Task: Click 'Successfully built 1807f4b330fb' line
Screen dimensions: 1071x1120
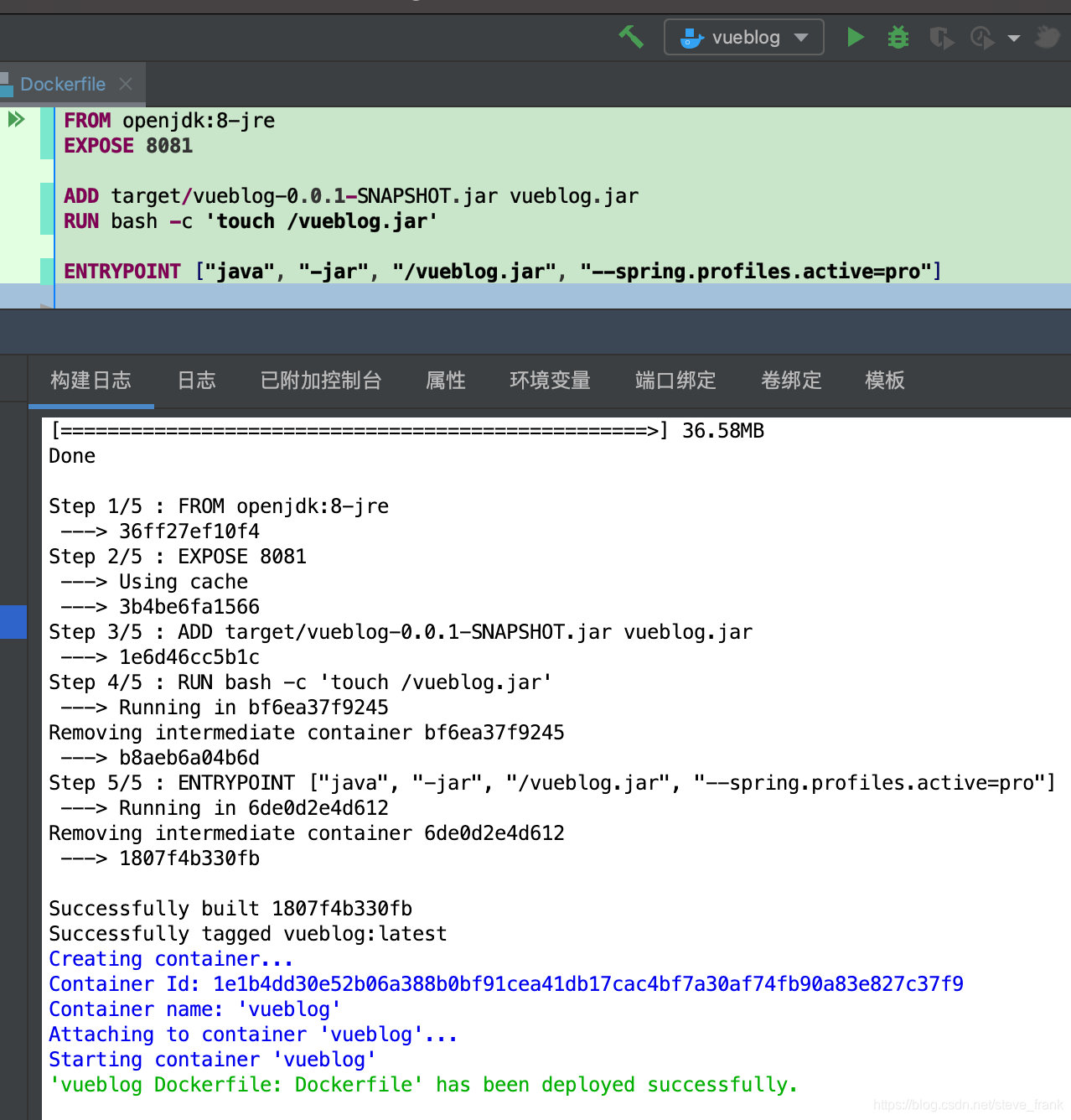Action: 230,908
